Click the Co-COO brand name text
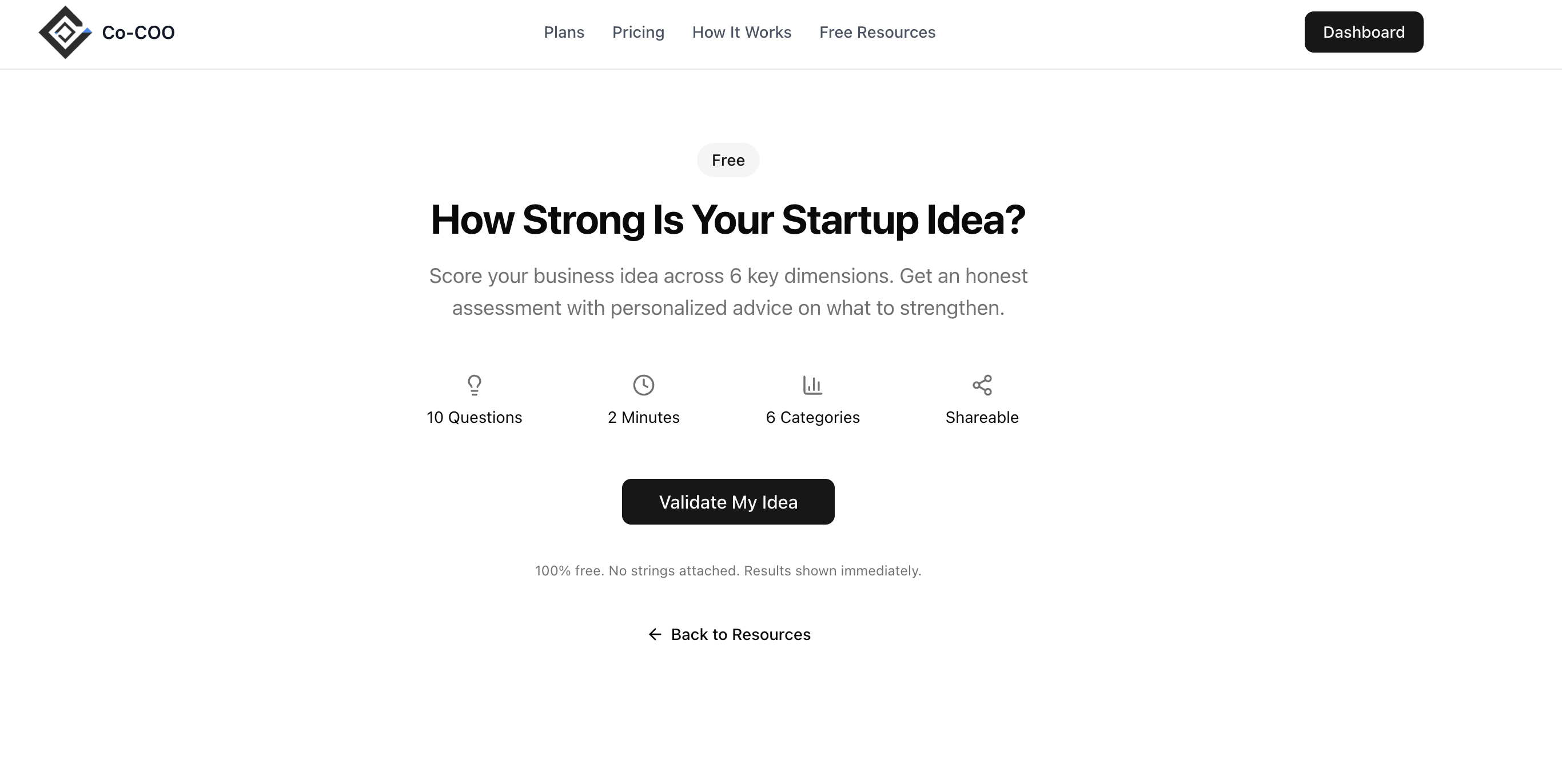 click(138, 32)
